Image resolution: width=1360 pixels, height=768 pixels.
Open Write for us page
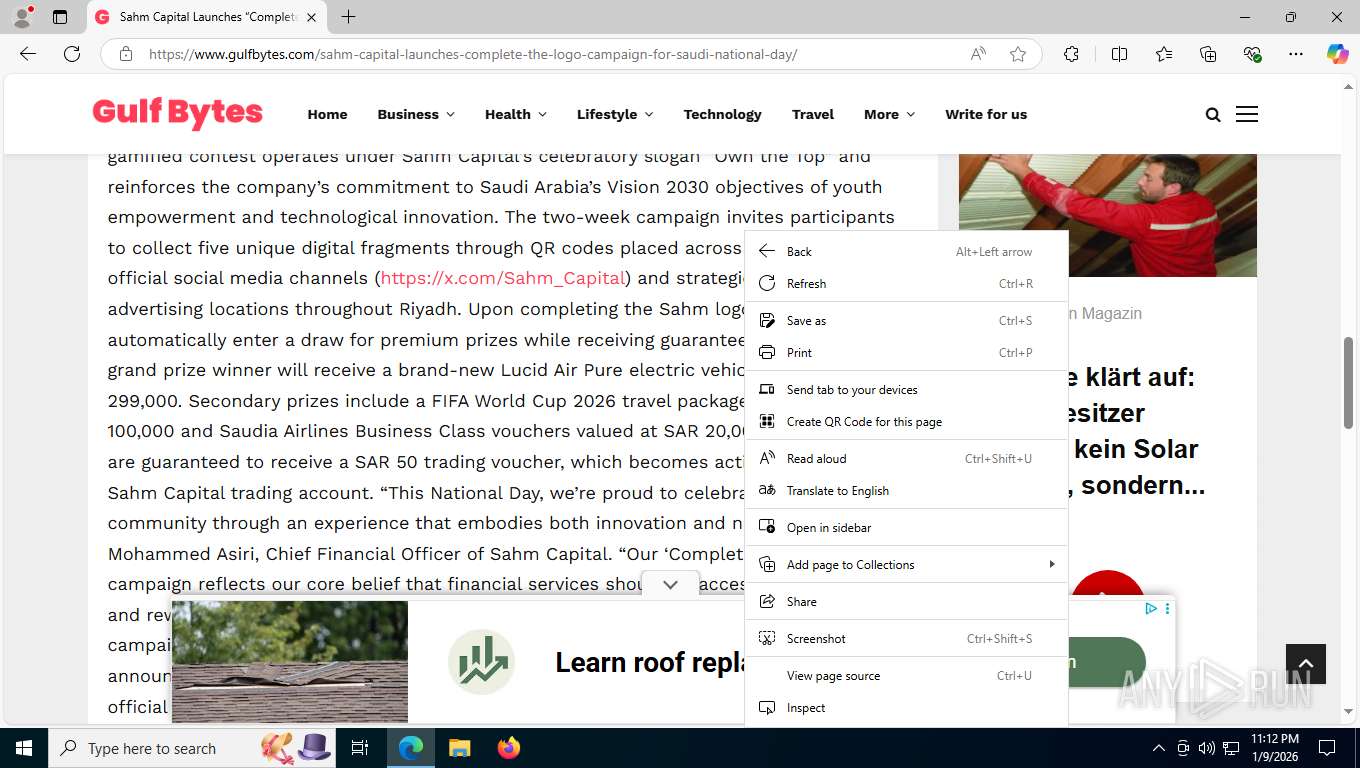[986, 114]
